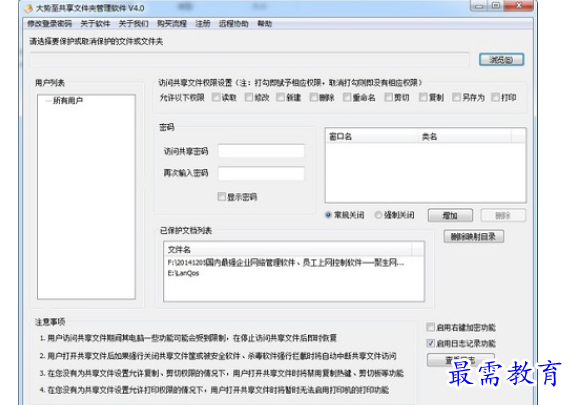The width and height of the screenshot is (570, 405).
Task: Click the 窗口名 column header
Action: pyautogui.click(x=372, y=137)
